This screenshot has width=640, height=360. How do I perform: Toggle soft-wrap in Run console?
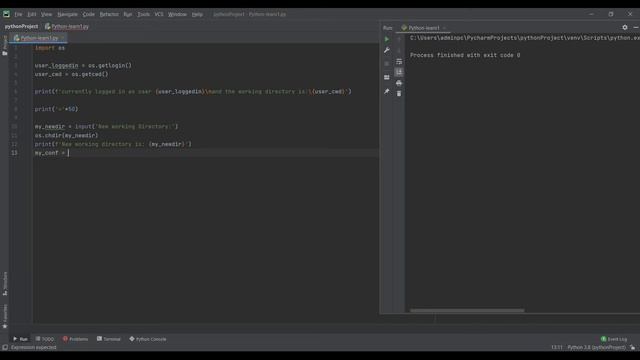click(399, 62)
